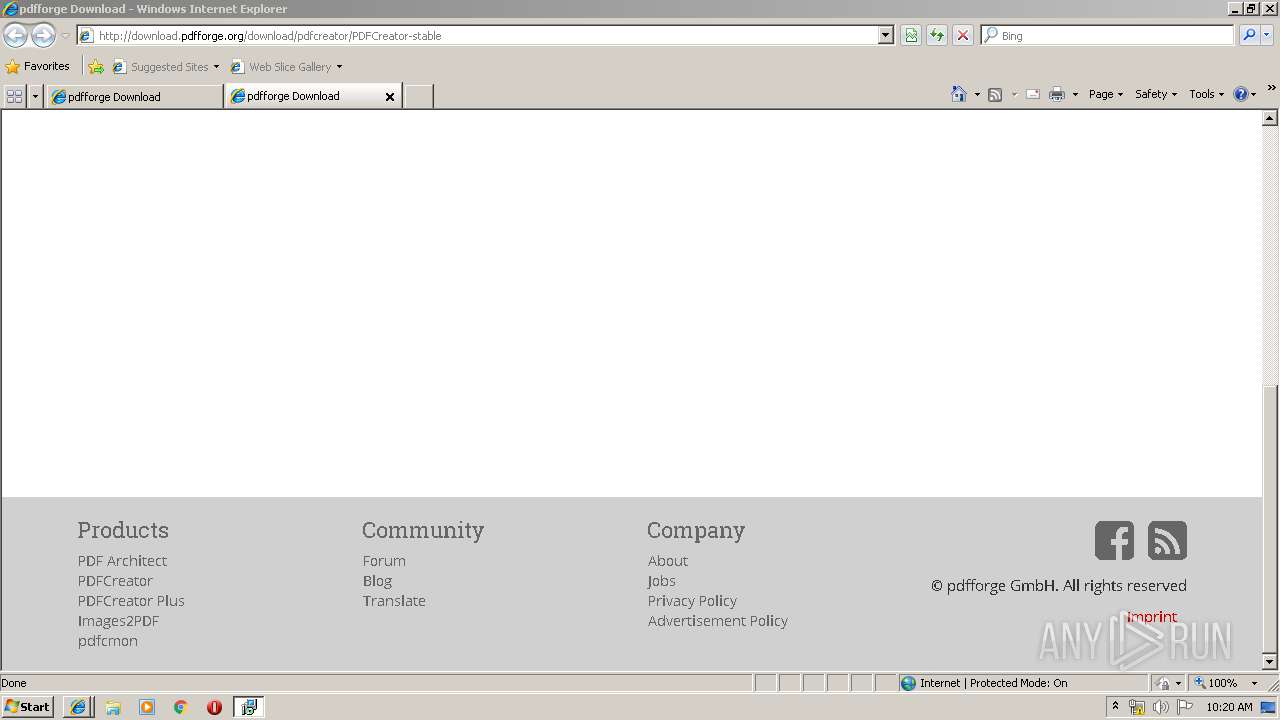Image resolution: width=1280 pixels, height=720 pixels.
Task: Open the Safety menu
Action: [1155, 94]
